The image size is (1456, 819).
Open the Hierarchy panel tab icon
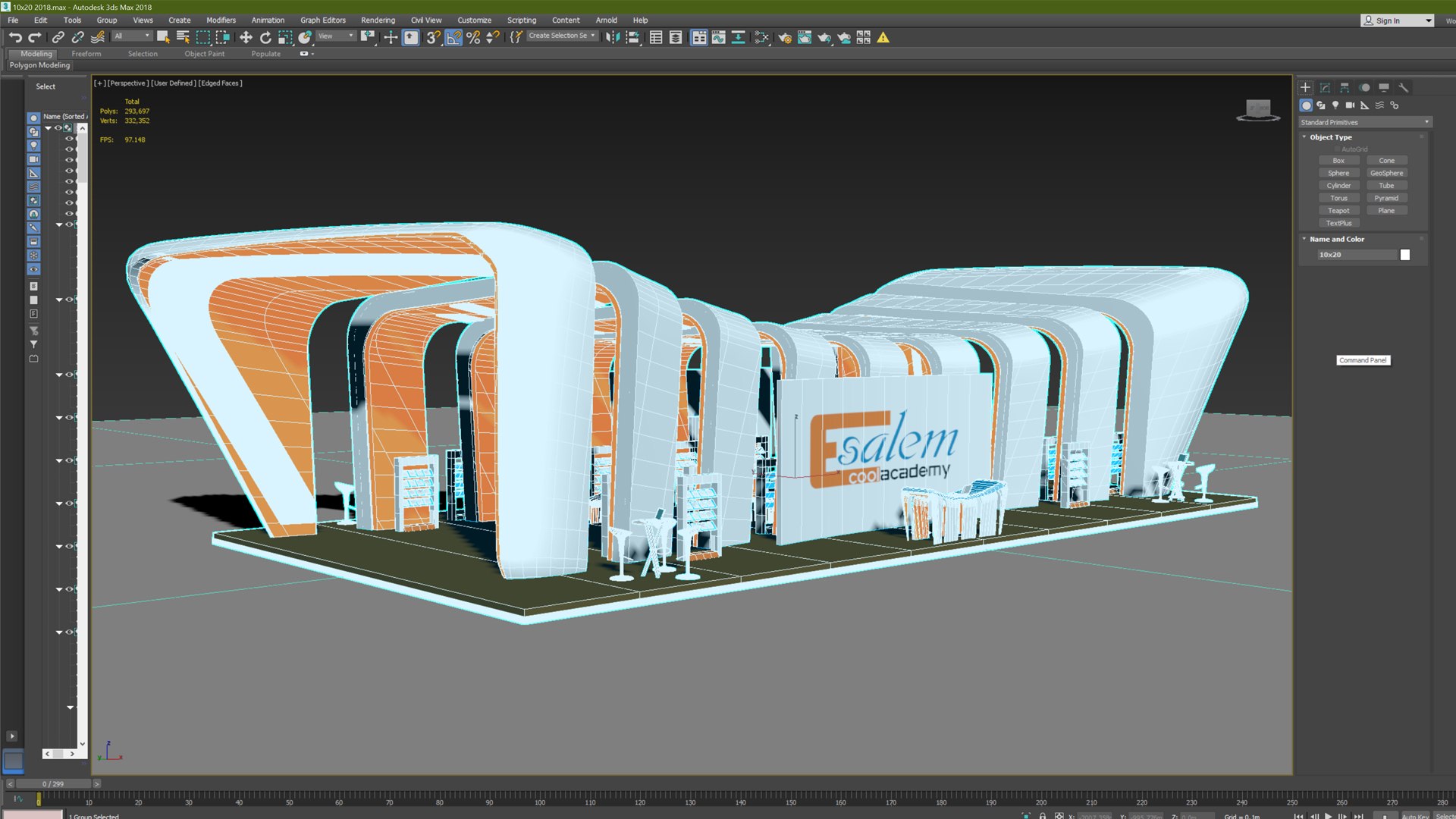point(1345,87)
